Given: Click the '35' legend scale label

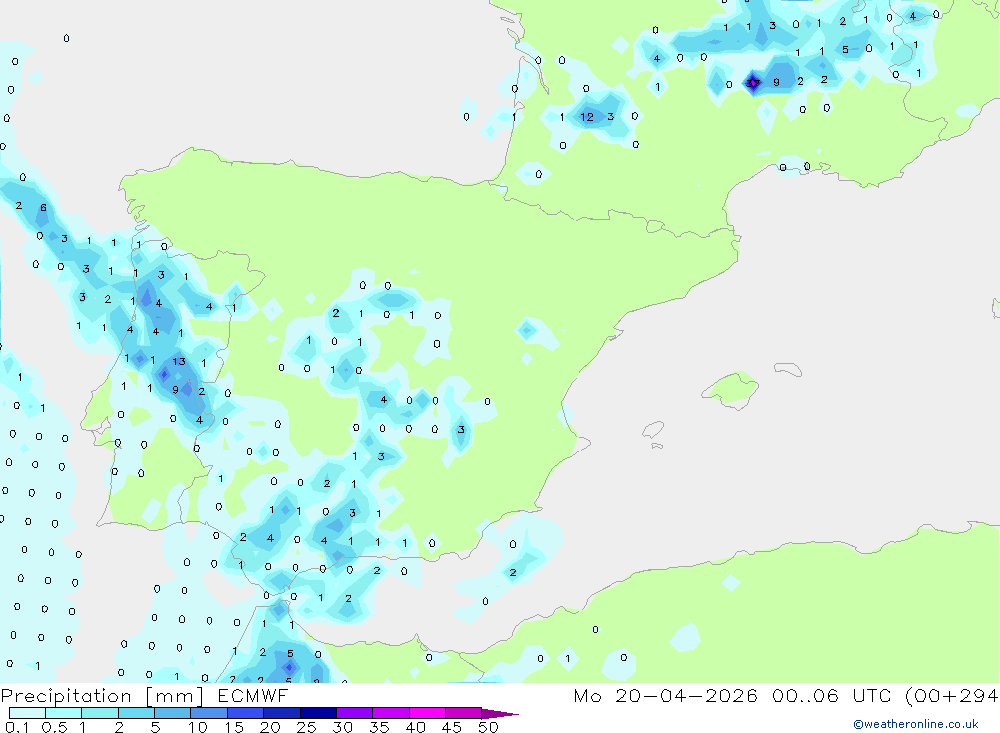Looking at the screenshot, I should [x=379, y=727].
